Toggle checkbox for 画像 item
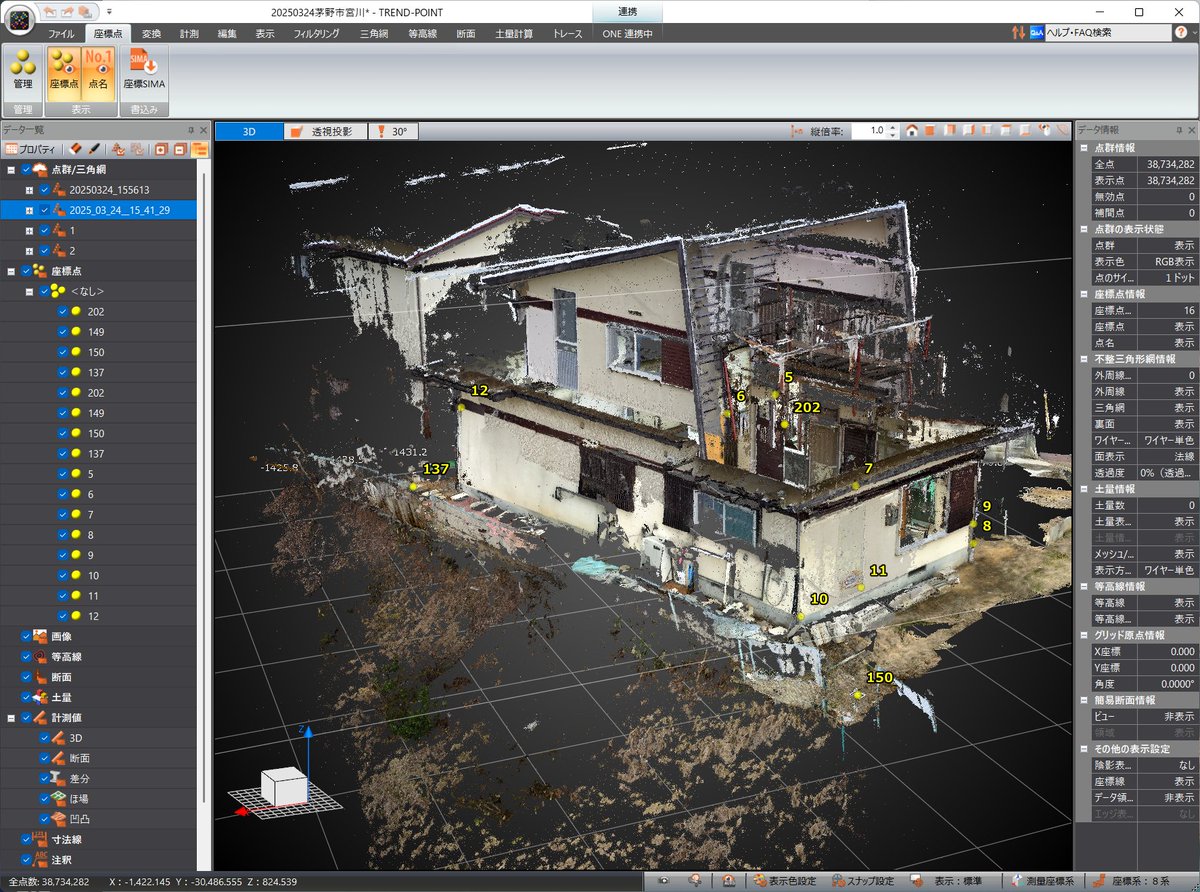The width and height of the screenshot is (1200, 892). [x=27, y=636]
